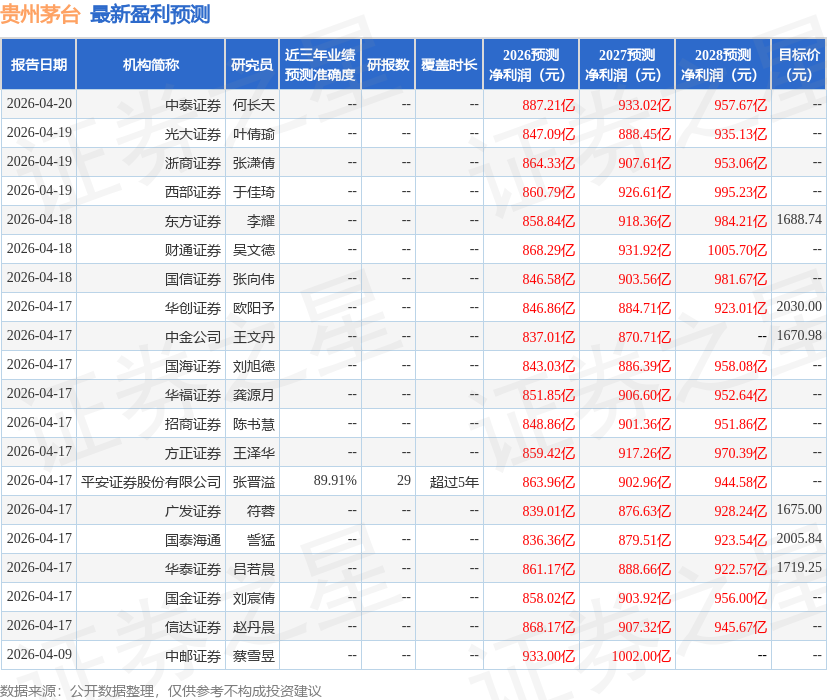Select the 2030.00 target price cell
The width and height of the screenshot is (827, 700).
(x=799, y=307)
